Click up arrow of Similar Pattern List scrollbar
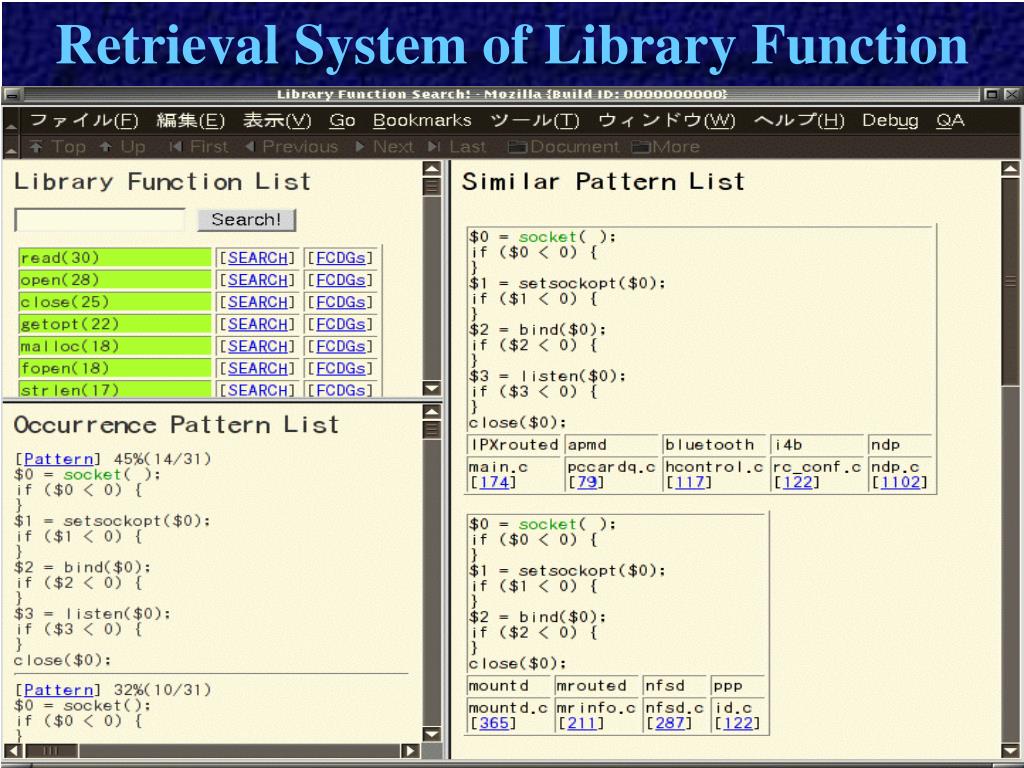The width and height of the screenshot is (1024, 768). pos(1010,169)
